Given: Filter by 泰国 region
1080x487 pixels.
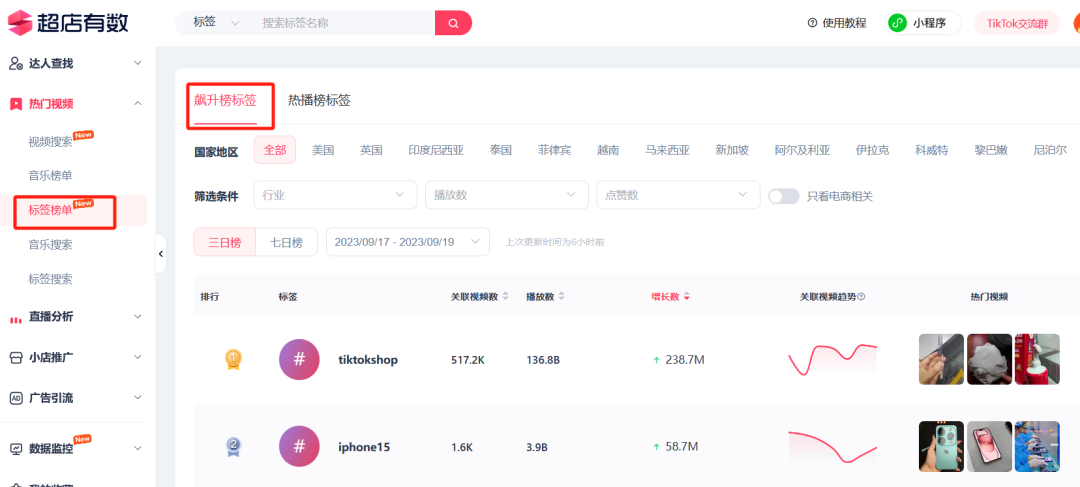Looking at the screenshot, I should click(501, 150).
